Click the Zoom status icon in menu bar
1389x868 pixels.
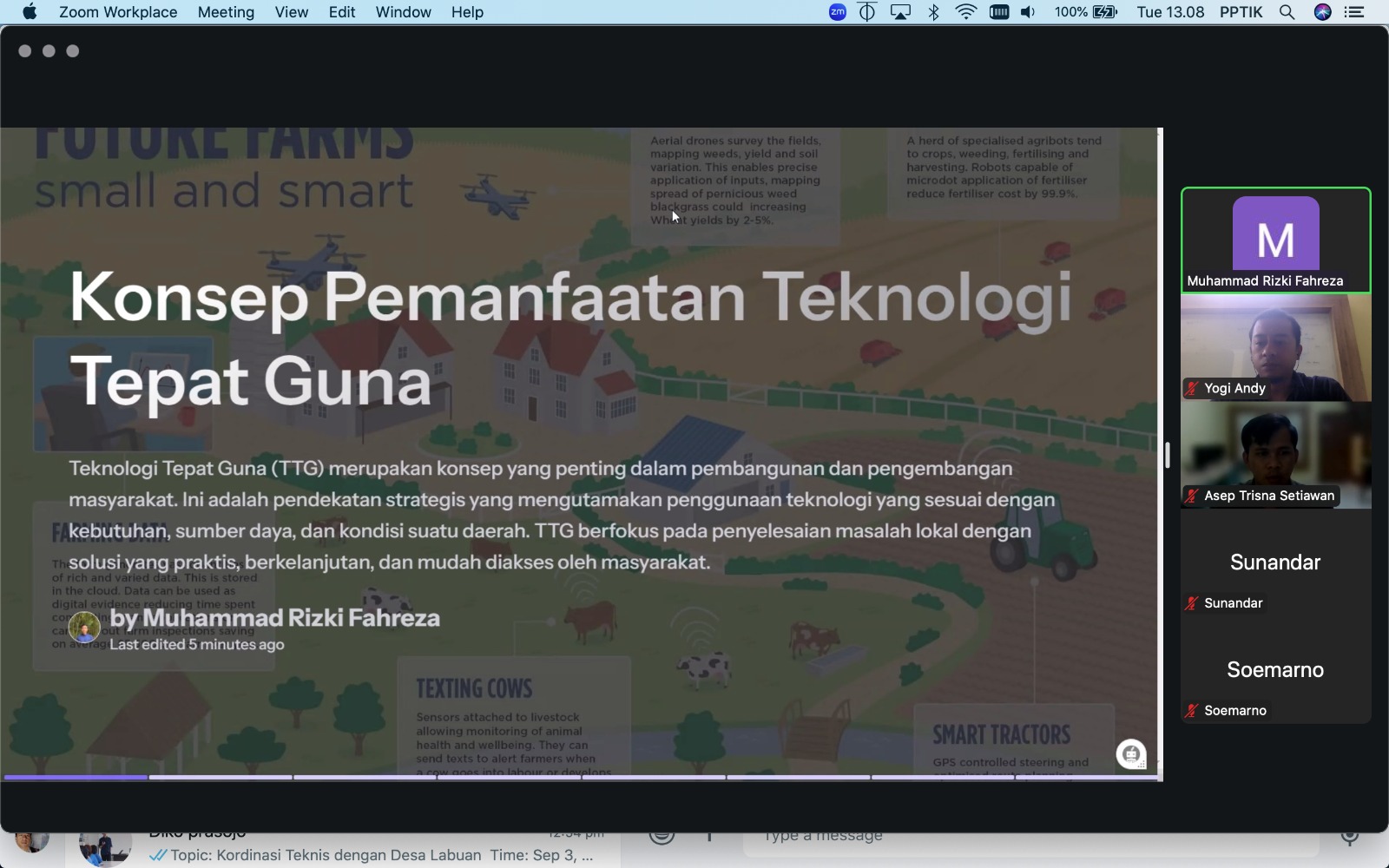pos(838,12)
